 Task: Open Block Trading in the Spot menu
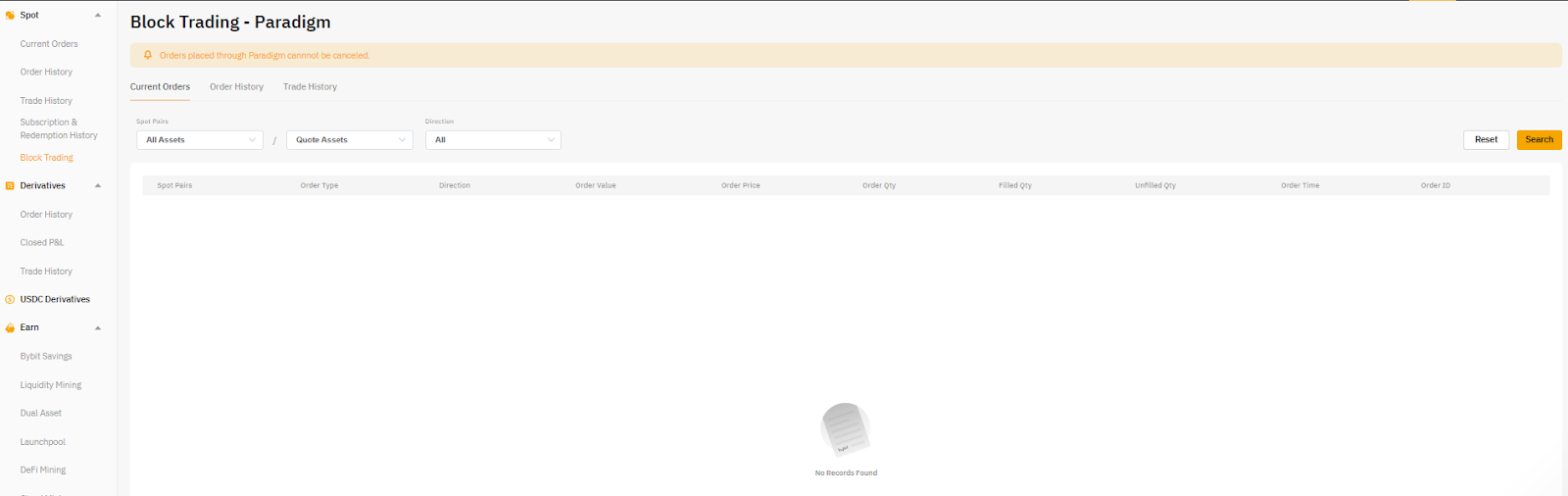coord(46,158)
